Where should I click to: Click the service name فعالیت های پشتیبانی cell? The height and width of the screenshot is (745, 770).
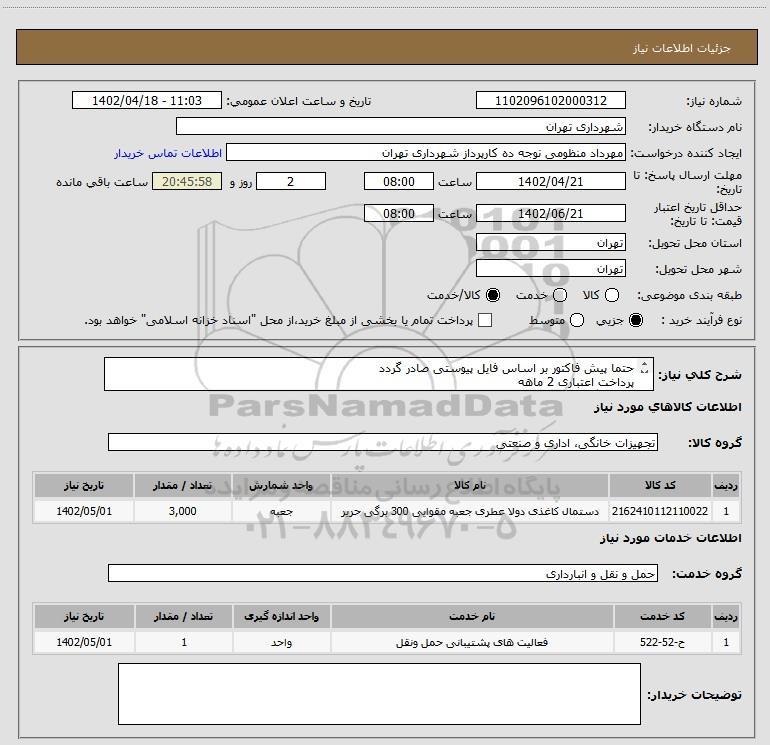pyautogui.click(x=472, y=642)
